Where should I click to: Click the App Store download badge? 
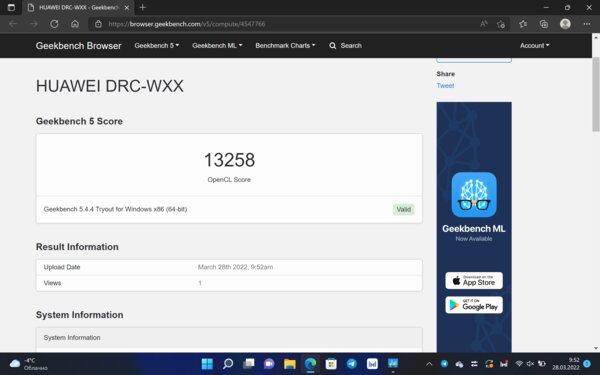coord(474,280)
